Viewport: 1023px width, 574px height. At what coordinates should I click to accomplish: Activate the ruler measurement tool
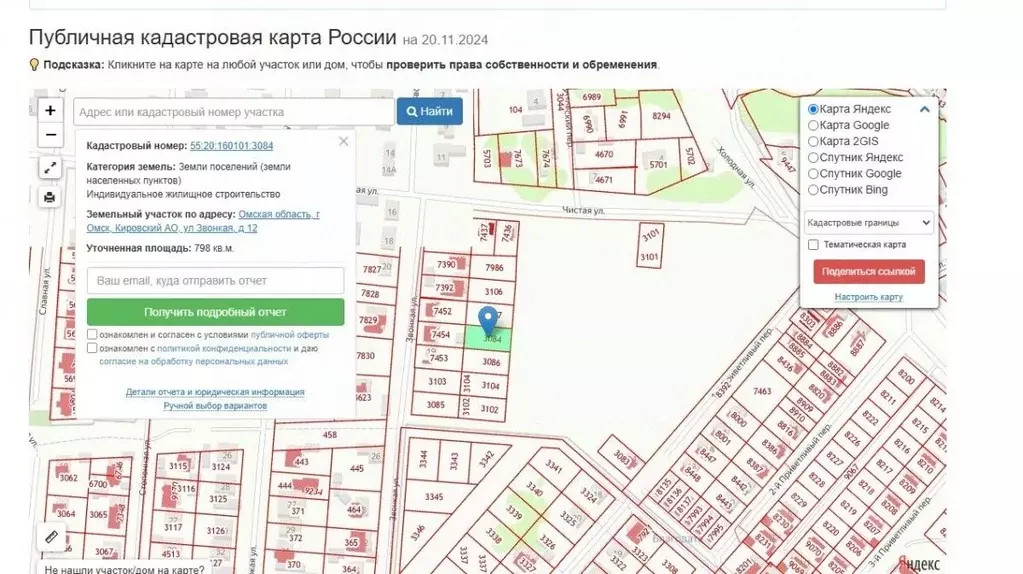[x=52, y=537]
